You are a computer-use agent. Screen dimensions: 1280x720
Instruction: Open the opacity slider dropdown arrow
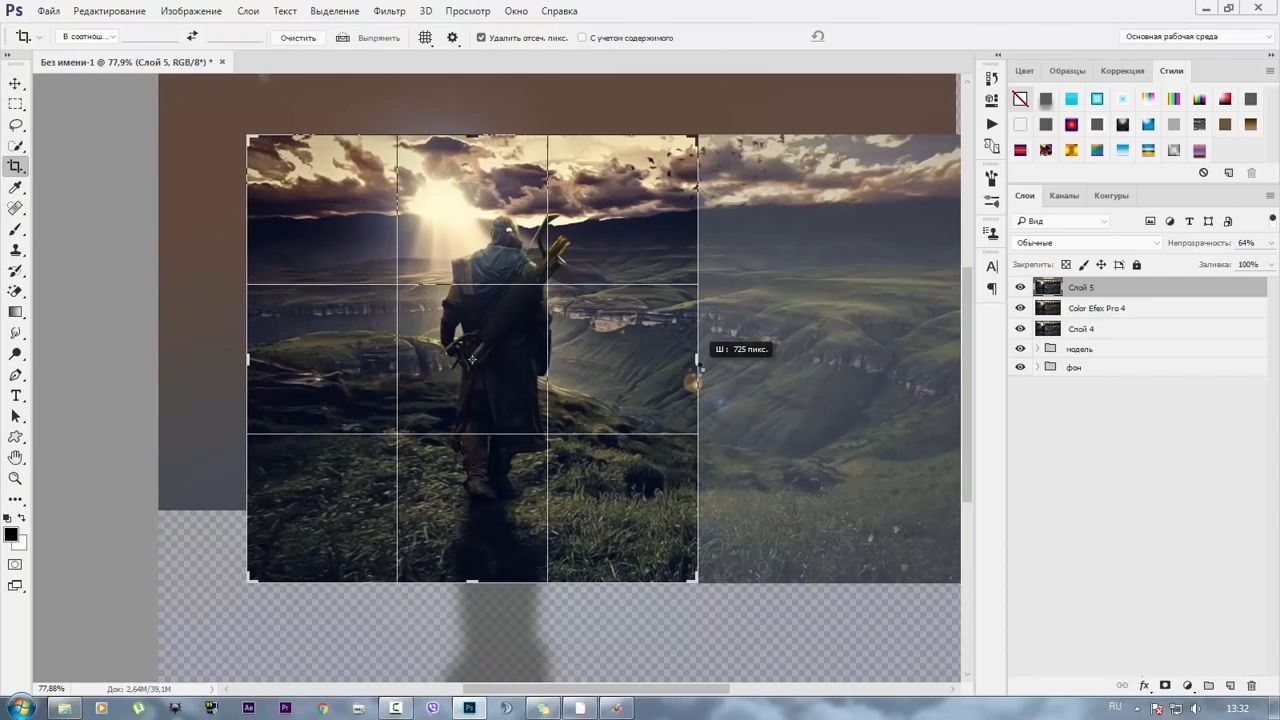[1271, 243]
